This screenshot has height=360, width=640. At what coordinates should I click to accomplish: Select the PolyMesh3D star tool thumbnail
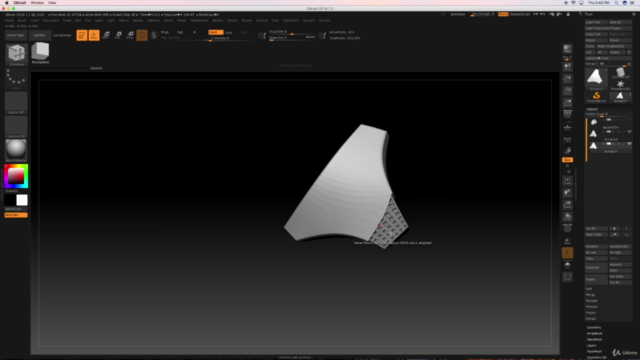point(620,85)
